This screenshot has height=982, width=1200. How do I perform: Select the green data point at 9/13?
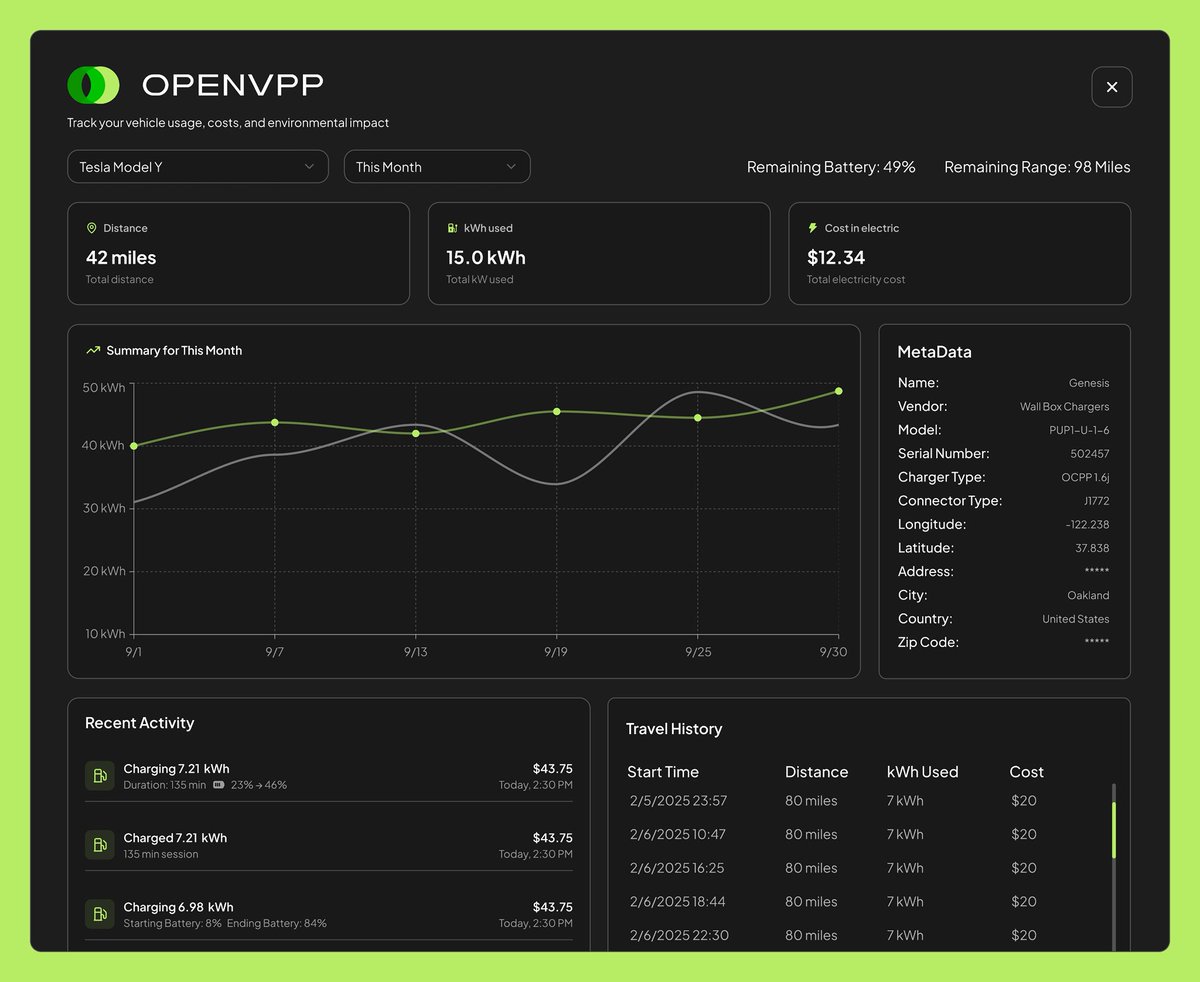[416, 433]
